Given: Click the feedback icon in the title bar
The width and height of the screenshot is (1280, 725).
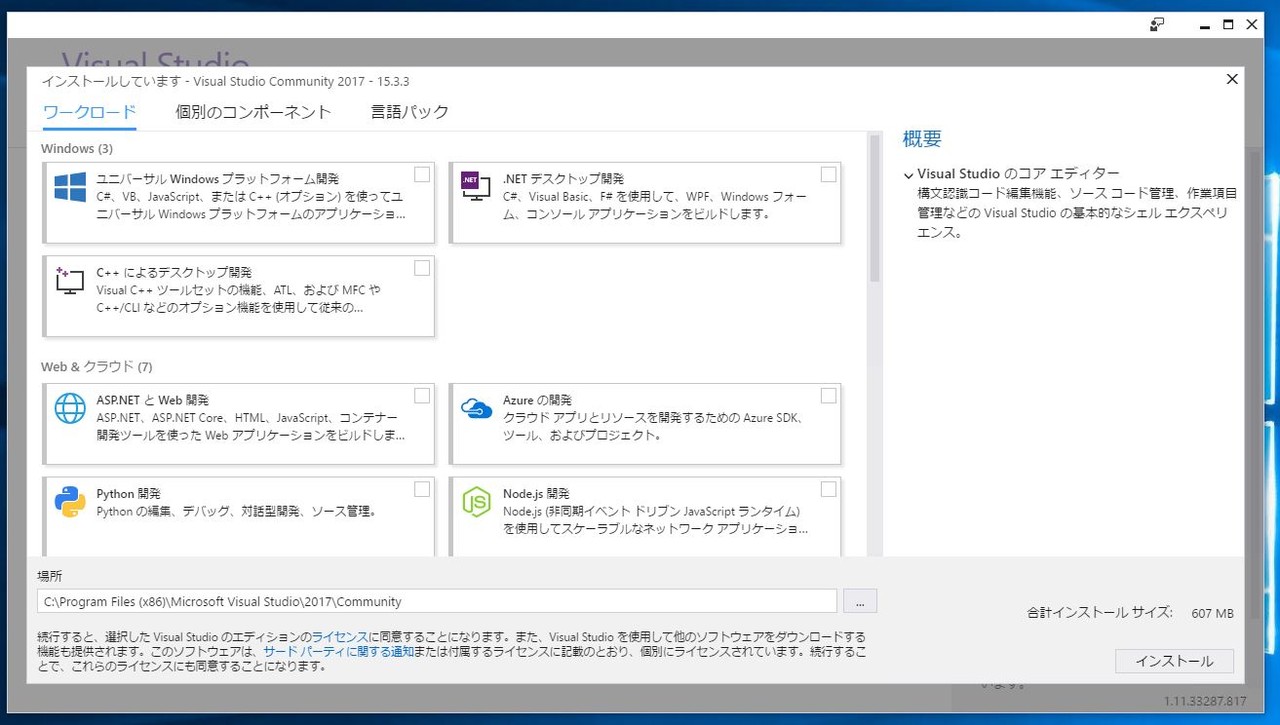Looking at the screenshot, I should (x=1157, y=25).
